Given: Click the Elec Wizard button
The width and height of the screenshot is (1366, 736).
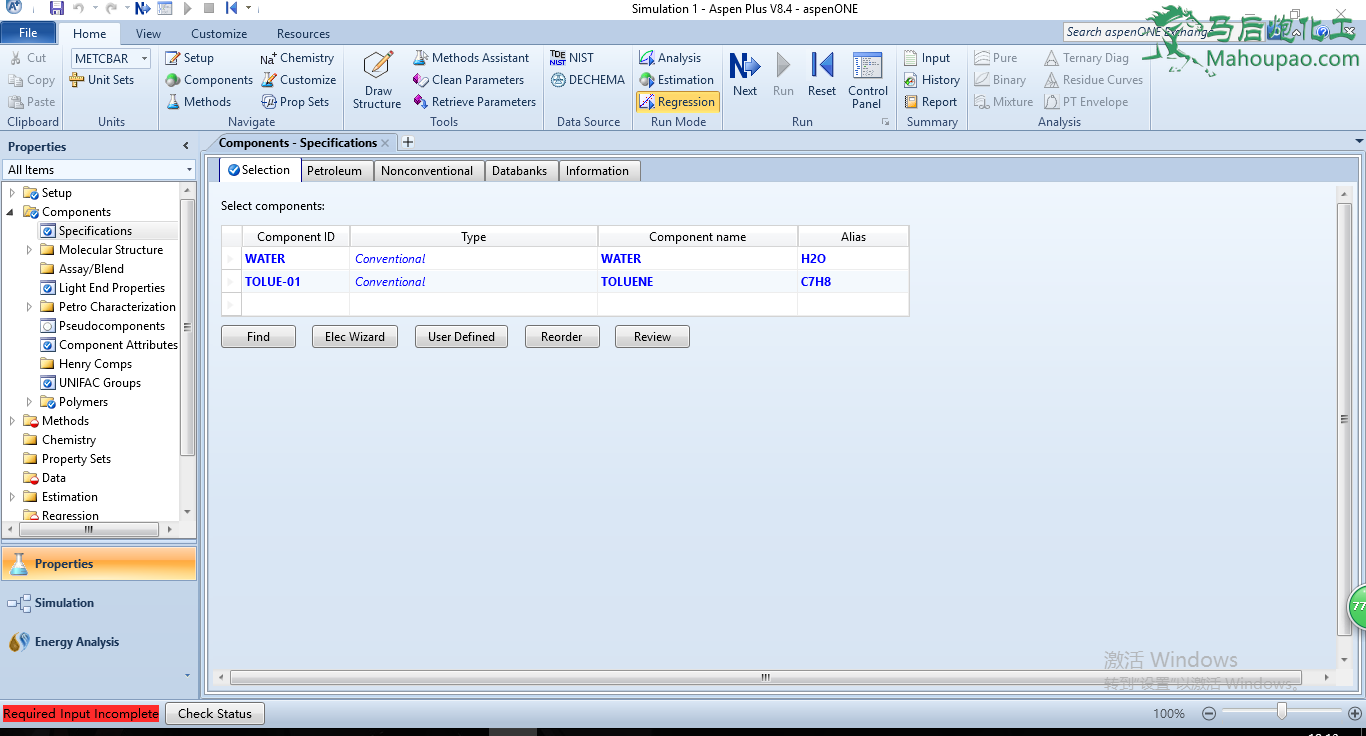Looking at the screenshot, I should pos(355,337).
